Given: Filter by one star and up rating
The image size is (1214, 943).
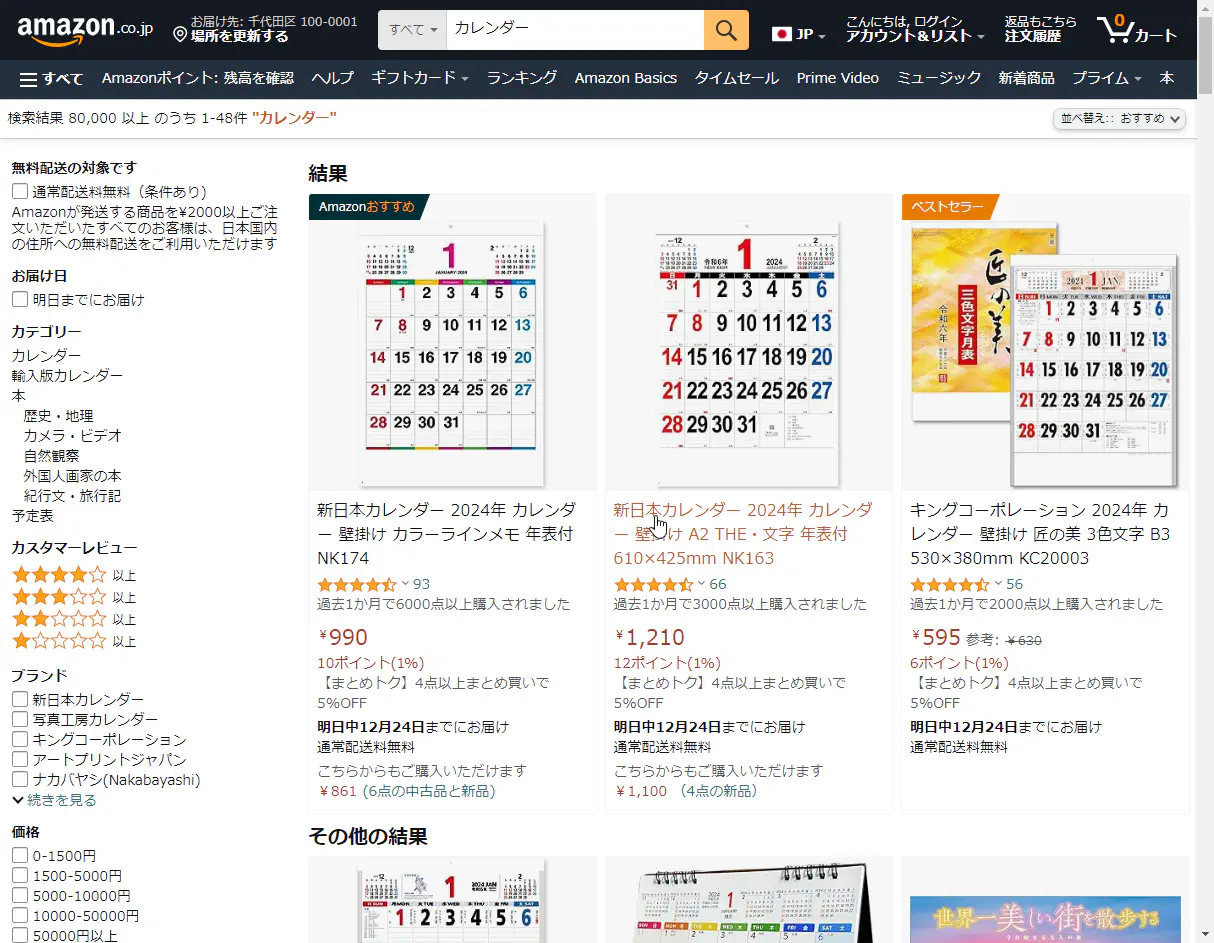Looking at the screenshot, I should 58,641.
